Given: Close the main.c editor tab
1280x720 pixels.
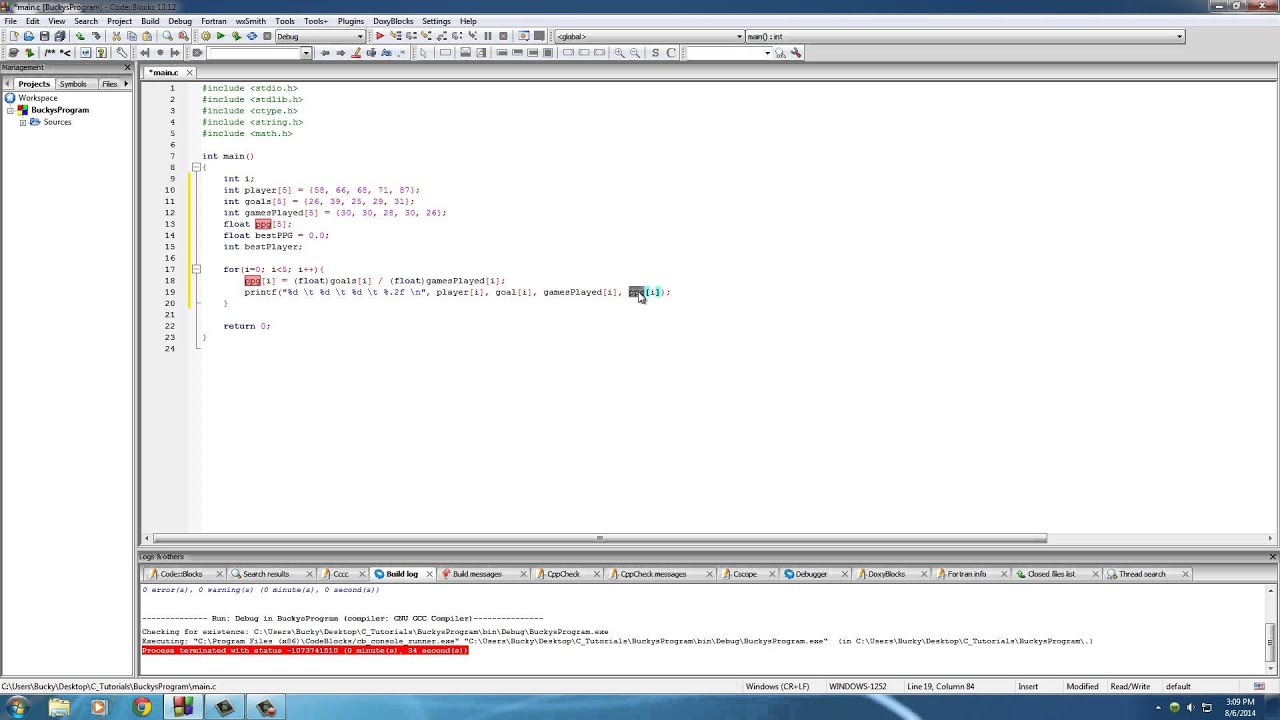Looking at the screenshot, I should (189, 72).
